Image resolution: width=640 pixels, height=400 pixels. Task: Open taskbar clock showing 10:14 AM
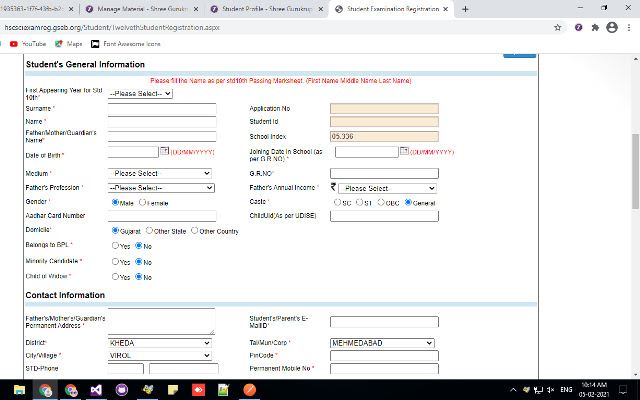click(594, 390)
